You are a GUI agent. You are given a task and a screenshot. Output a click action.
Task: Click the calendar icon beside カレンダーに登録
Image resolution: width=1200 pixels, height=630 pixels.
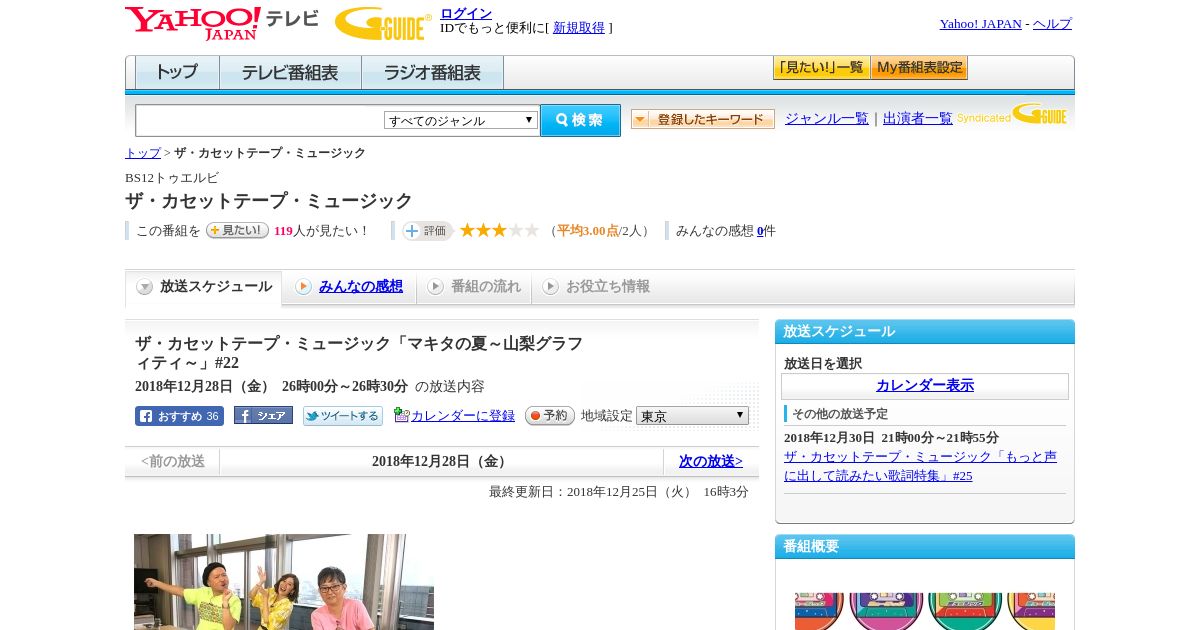click(401, 414)
